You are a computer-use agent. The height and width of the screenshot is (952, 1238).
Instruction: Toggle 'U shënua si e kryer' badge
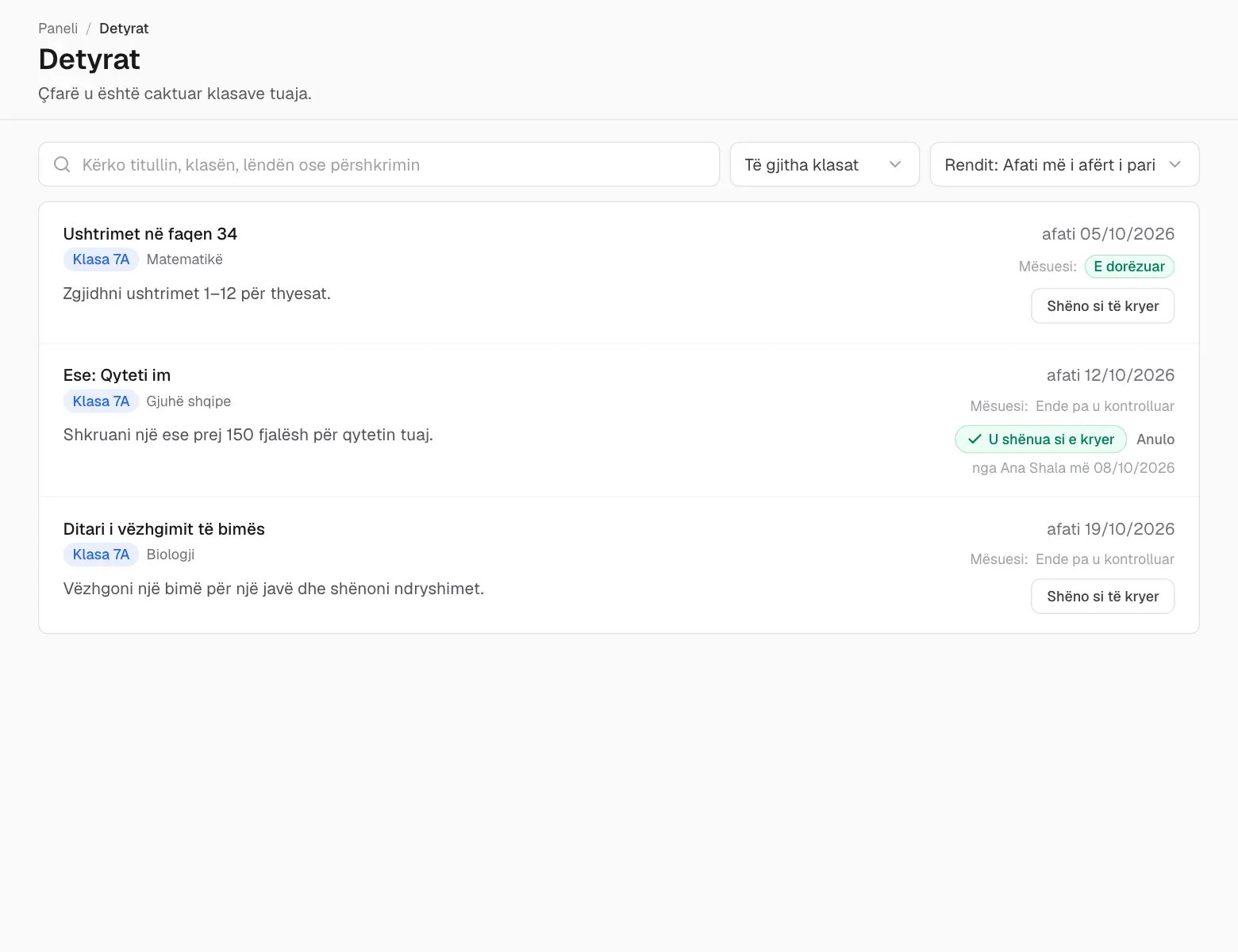coord(1040,440)
